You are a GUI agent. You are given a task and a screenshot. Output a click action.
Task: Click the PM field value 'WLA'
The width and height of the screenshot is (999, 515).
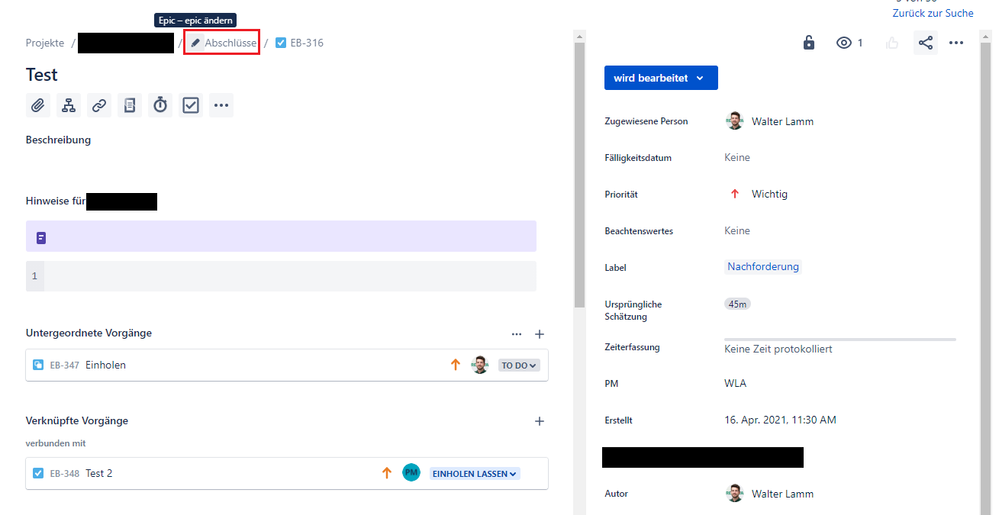pyautogui.click(x=735, y=383)
